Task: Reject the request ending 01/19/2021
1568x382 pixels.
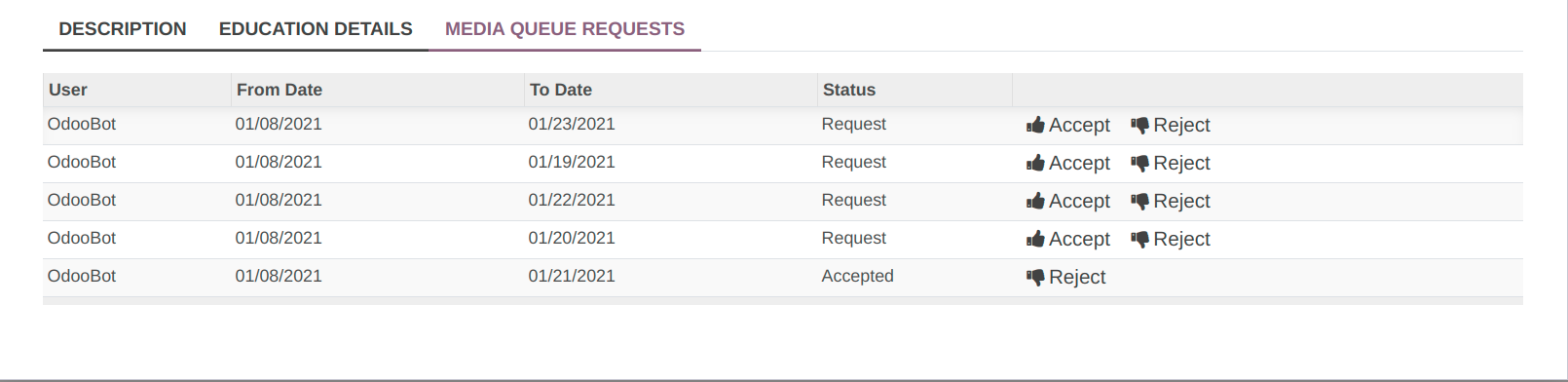Action: (x=1171, y=163)
